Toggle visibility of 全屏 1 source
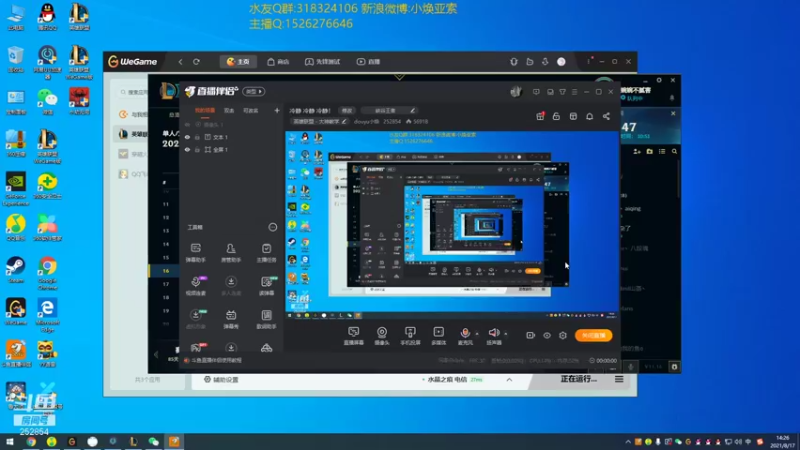The image size is (800, 450). click(x=187, y=150)
